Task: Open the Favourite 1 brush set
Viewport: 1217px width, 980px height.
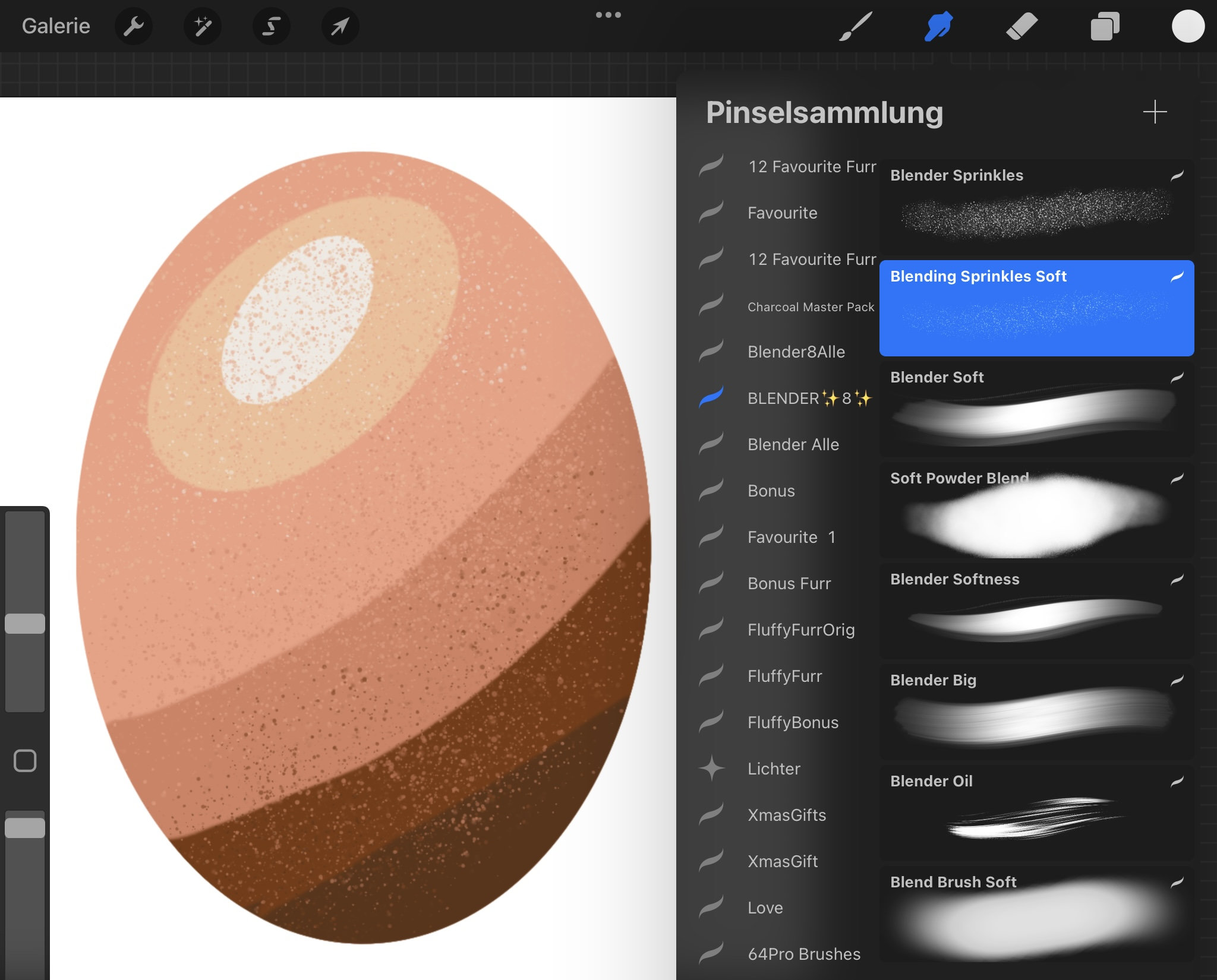Action: point(788,537)
